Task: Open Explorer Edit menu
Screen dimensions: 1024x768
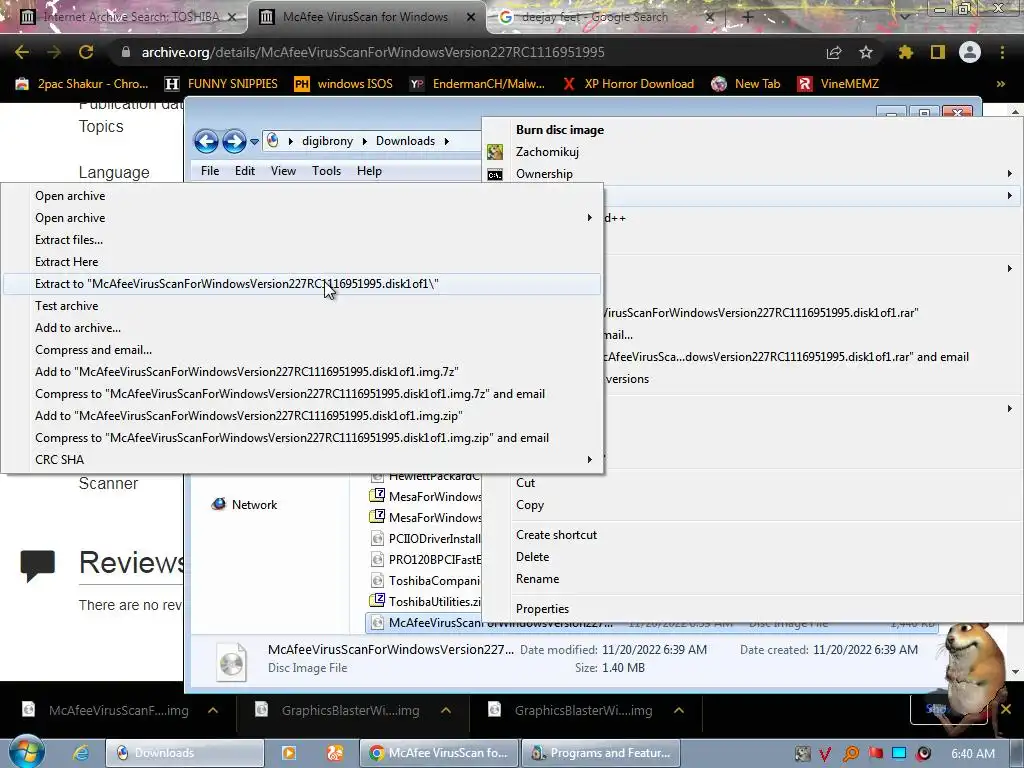Action: tap(245, 170)
